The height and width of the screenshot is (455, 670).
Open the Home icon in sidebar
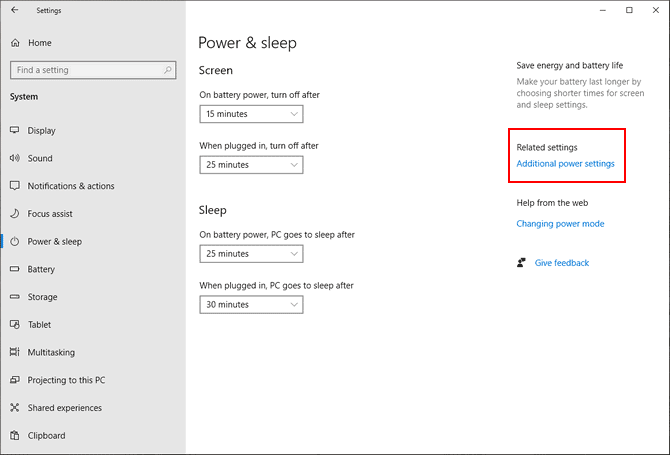coord(15,43)
